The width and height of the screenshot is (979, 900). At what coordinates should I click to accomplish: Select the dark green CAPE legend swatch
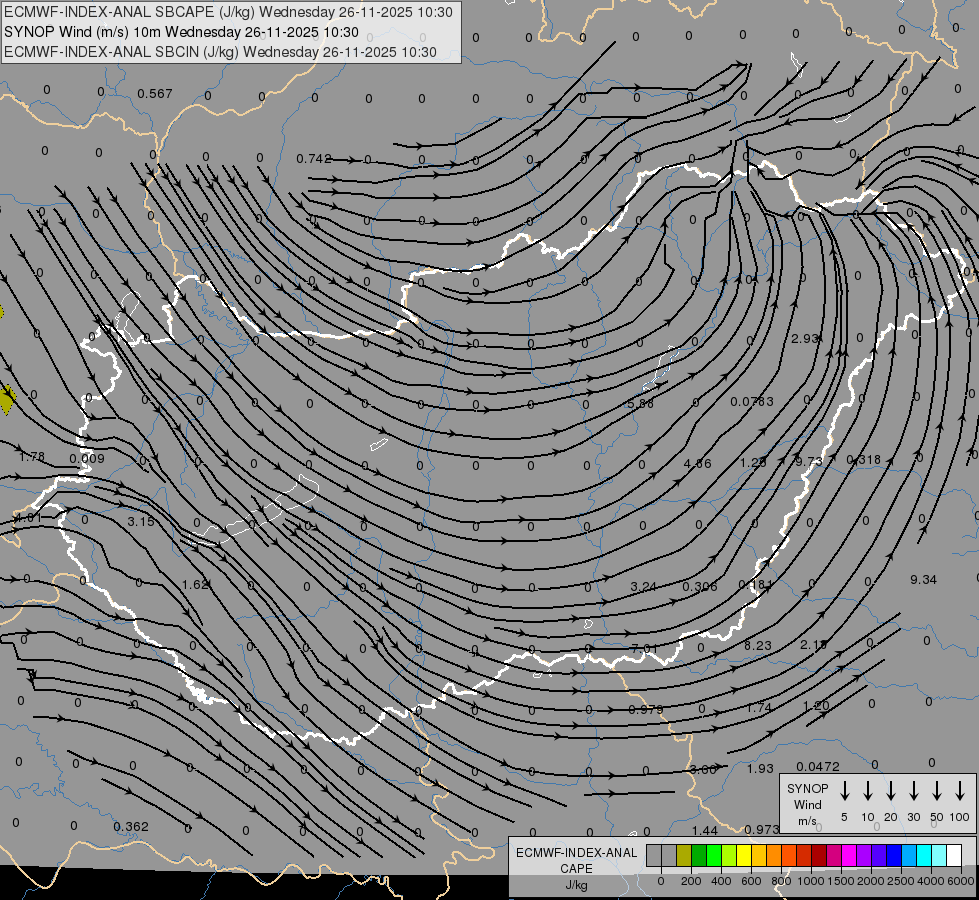click(699, 856)
